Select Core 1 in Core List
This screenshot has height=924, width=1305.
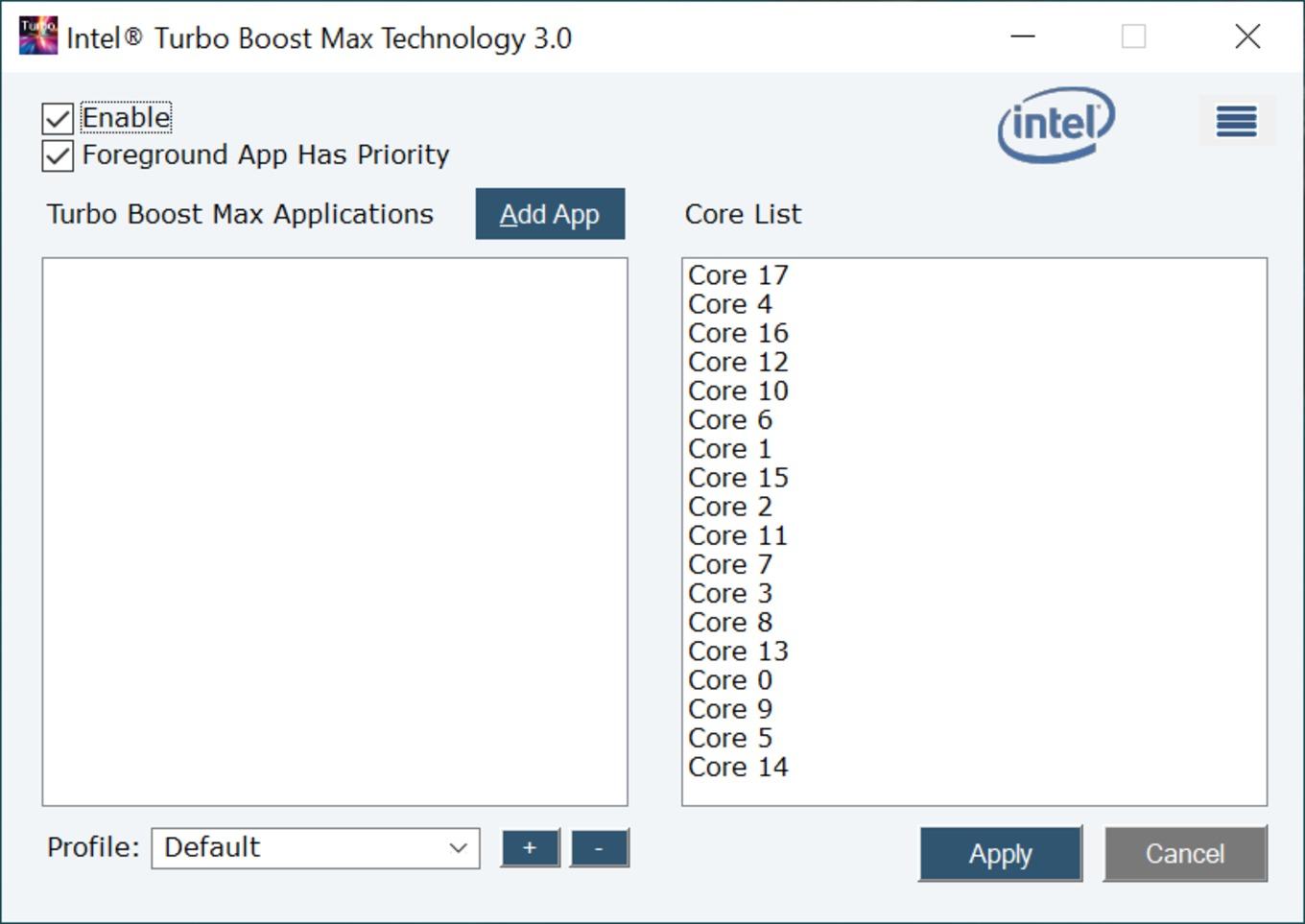tap(730, 448)
